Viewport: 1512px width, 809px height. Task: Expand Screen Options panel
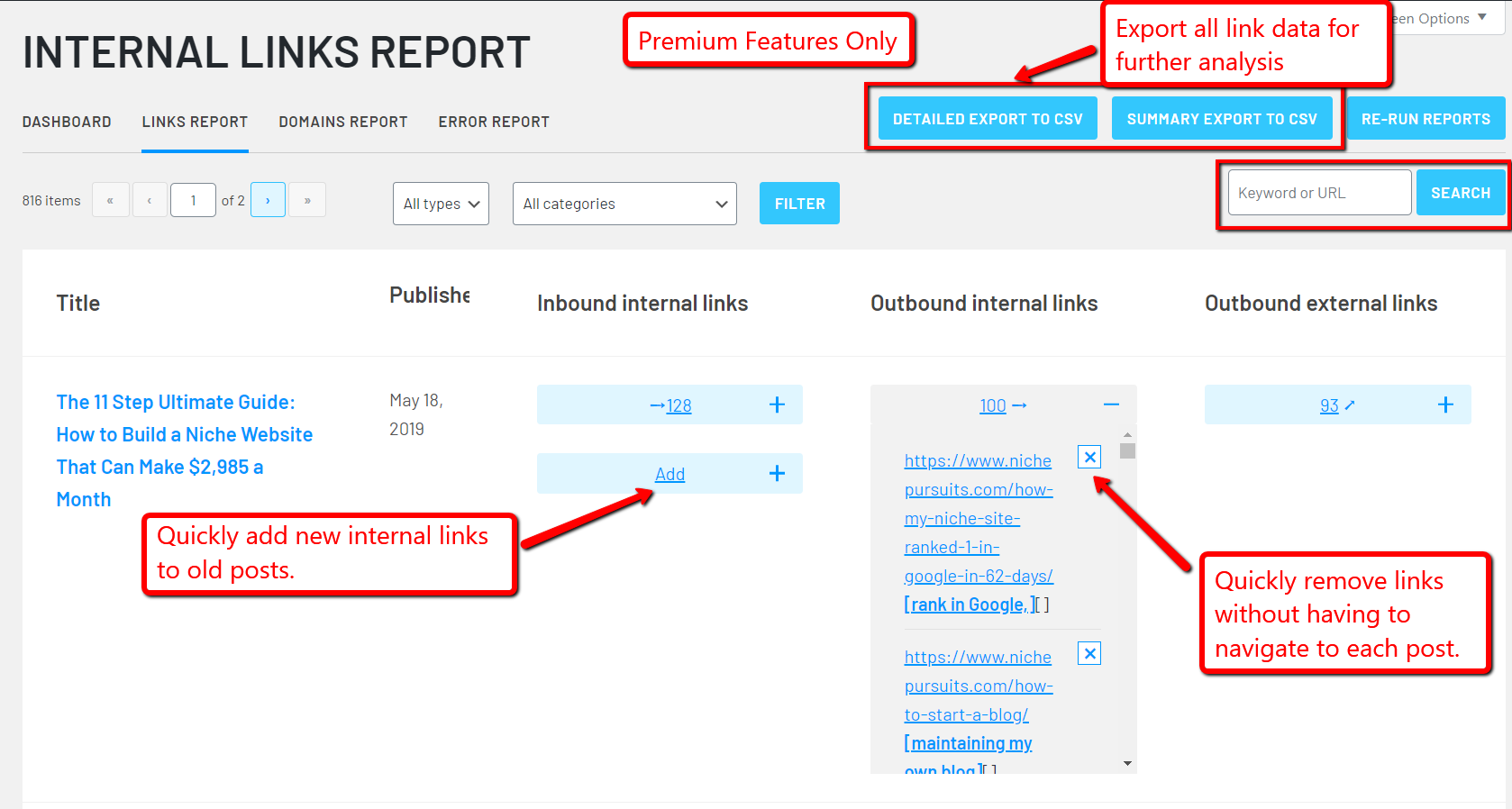(x=1442, y=18)
